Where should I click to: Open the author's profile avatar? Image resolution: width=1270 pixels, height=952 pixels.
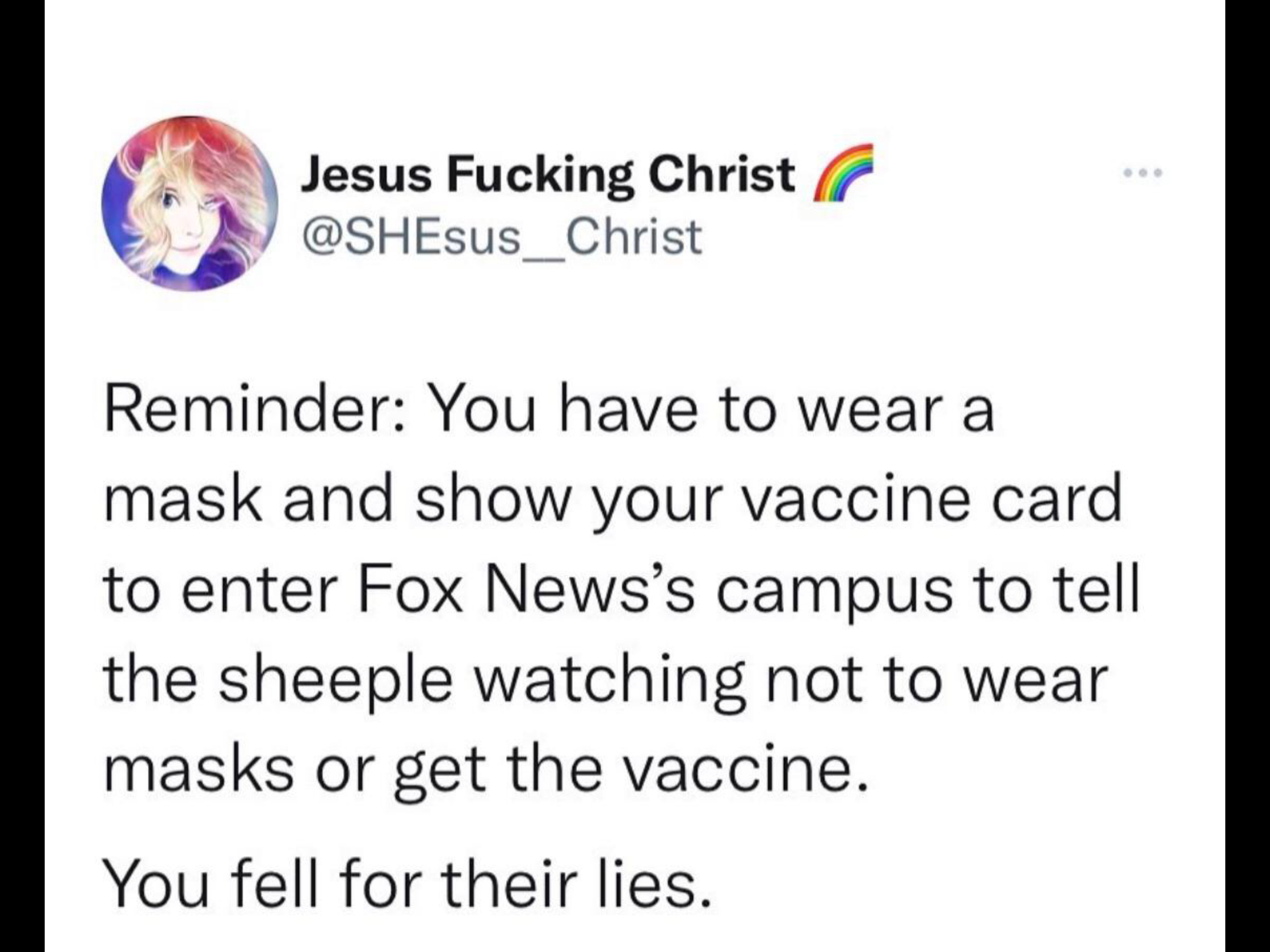(x=189, y=203)
